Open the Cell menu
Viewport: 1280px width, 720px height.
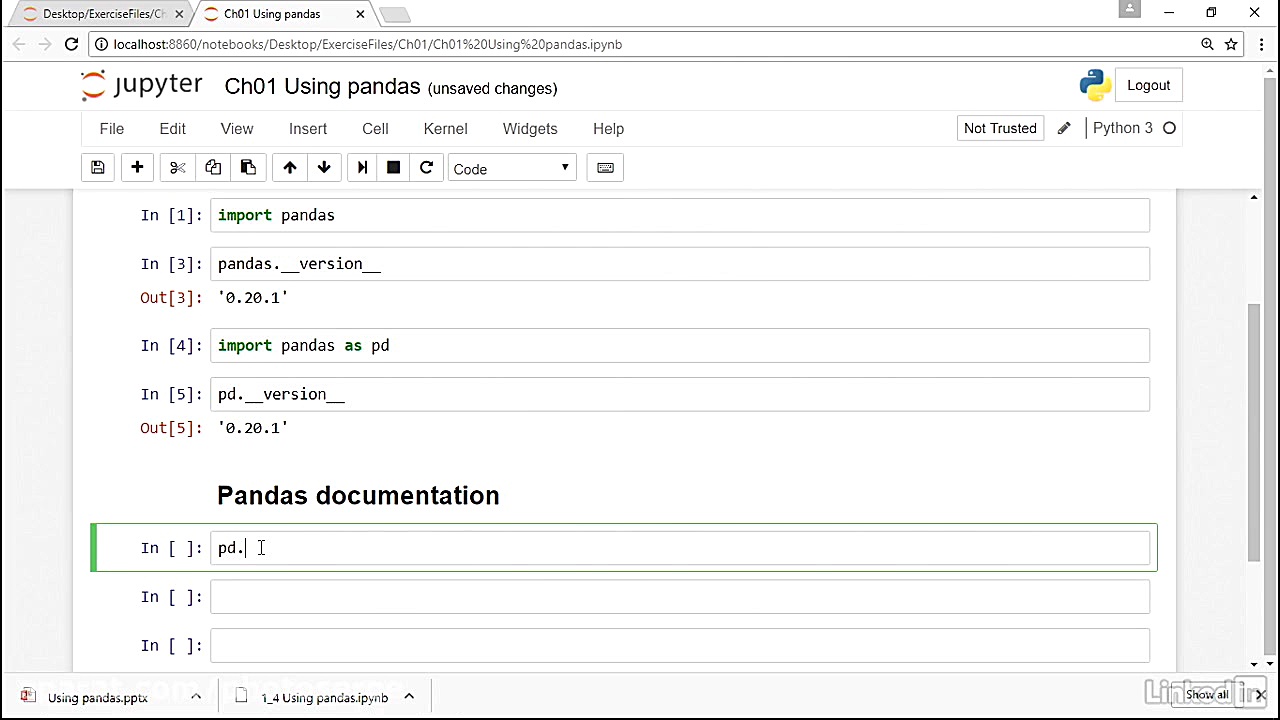tap(375, 128)
